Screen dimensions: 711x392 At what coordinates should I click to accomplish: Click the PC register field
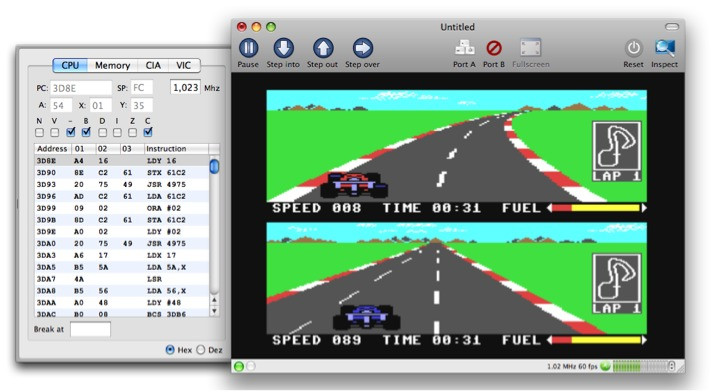click(x=81, y=88)
